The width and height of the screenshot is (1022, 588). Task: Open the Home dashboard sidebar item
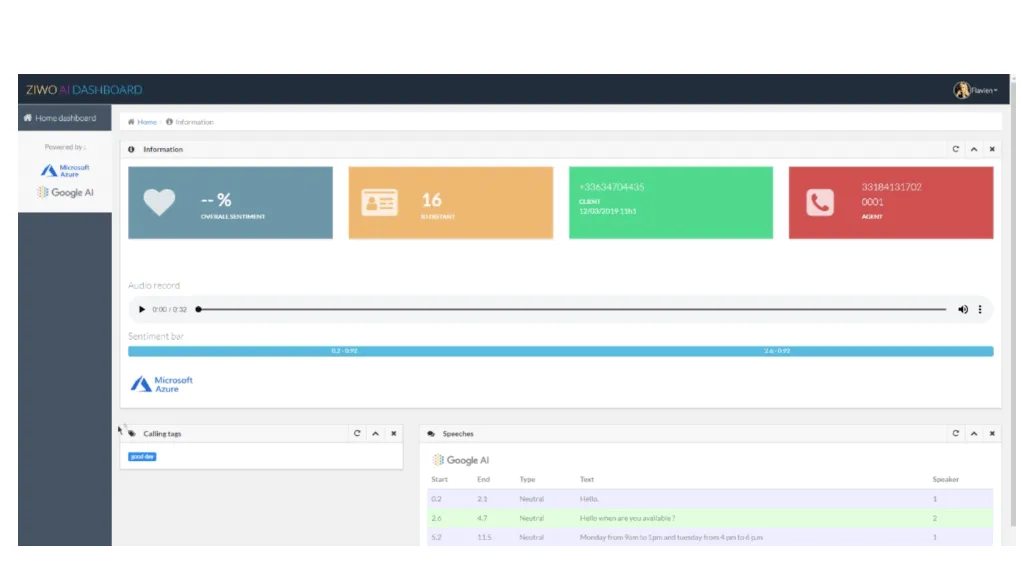point(65,118)
